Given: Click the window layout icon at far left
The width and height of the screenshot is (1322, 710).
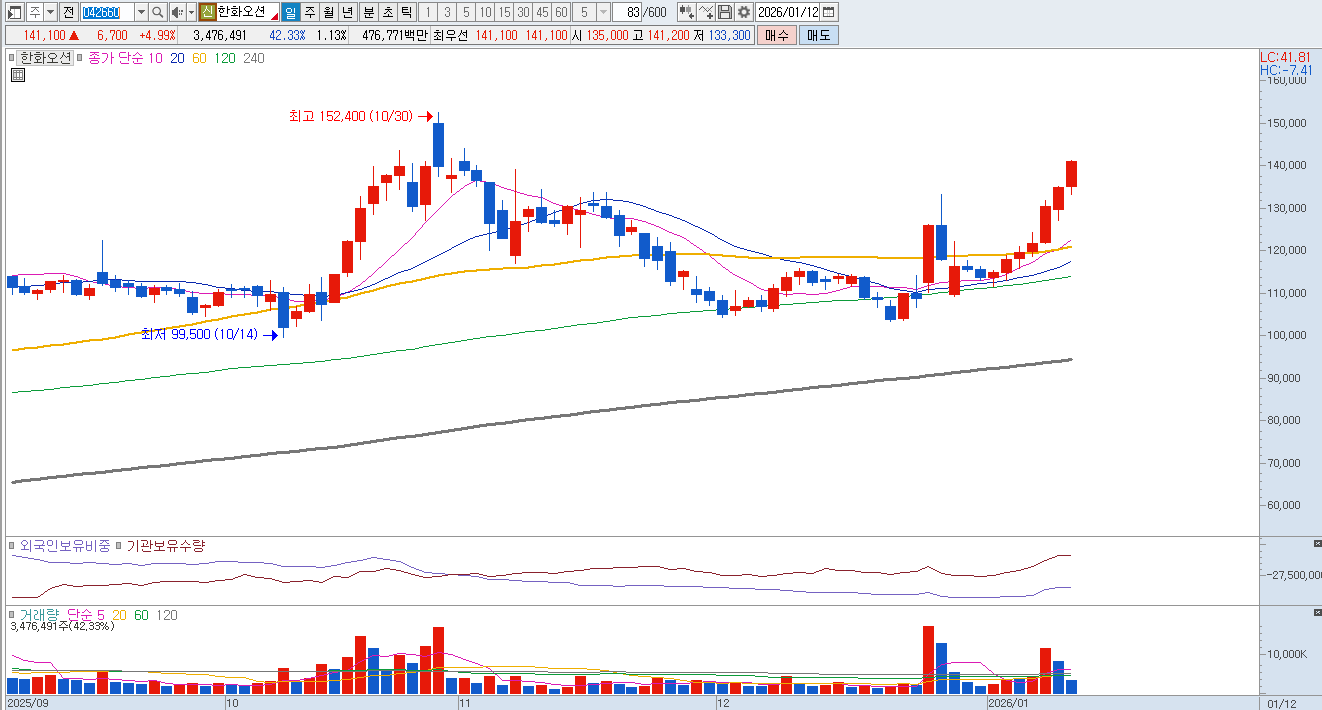Looking at the screenshot, I should [x=14, y=12].
